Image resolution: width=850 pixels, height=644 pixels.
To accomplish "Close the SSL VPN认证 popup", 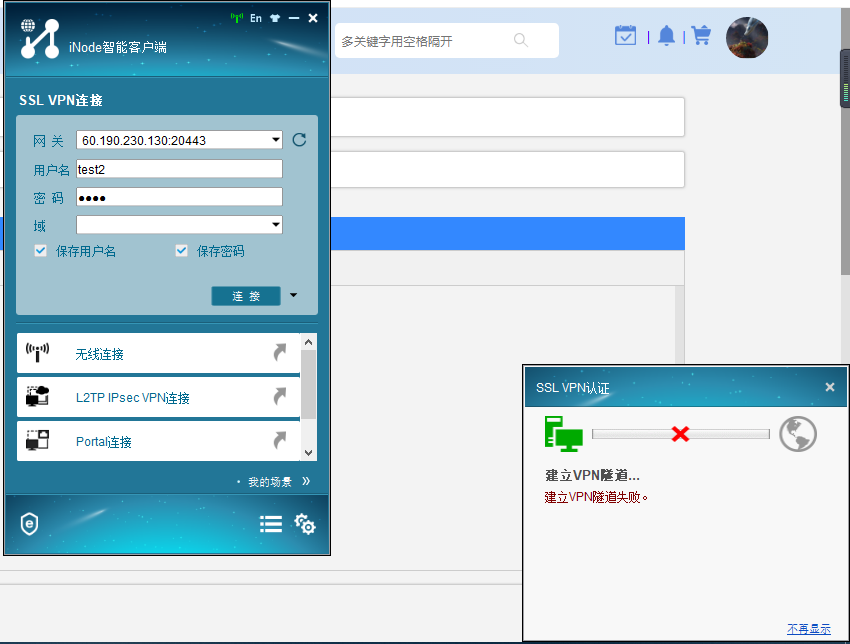I will click(829, 387).
